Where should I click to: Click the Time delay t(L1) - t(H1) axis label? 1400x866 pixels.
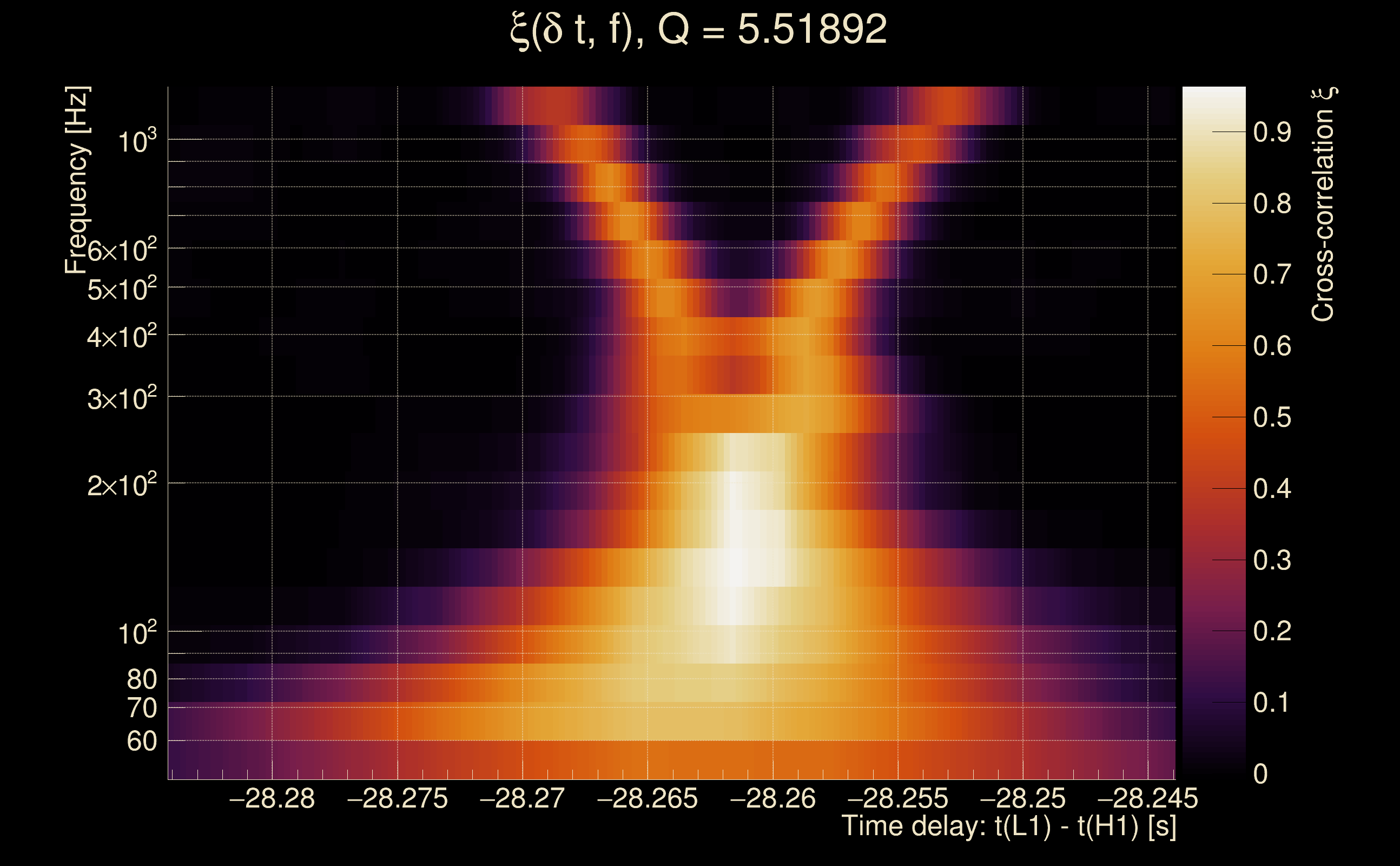coord(1008,826)
